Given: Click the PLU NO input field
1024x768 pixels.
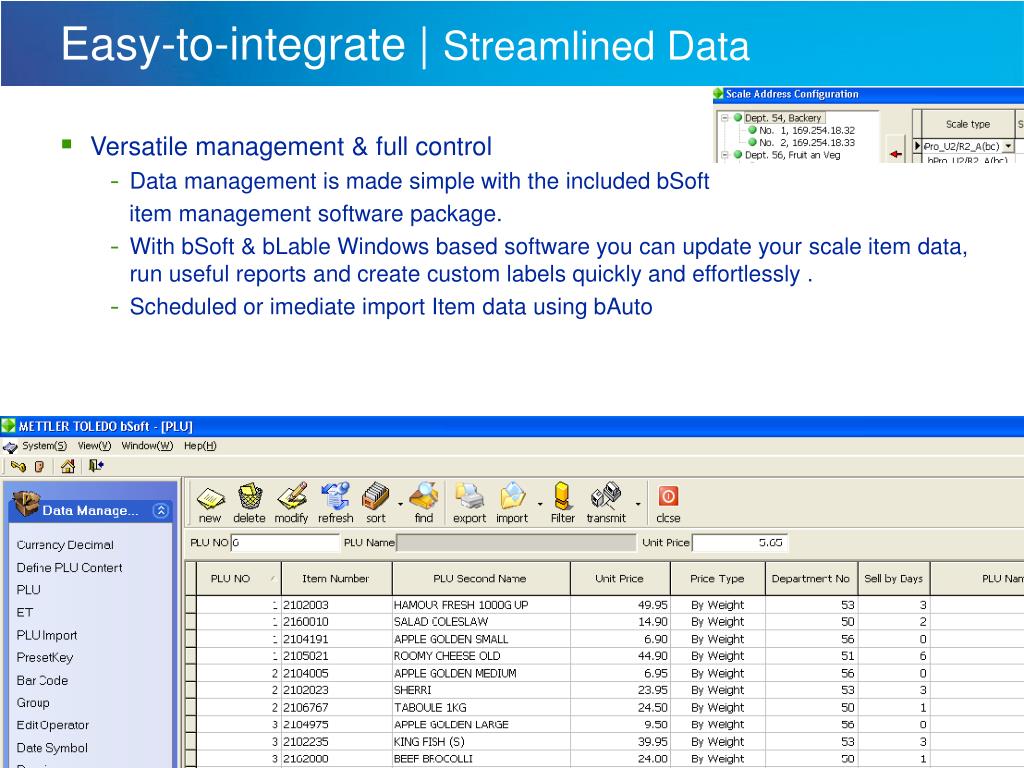Looking at the screenshot, I should coord(285,543).
